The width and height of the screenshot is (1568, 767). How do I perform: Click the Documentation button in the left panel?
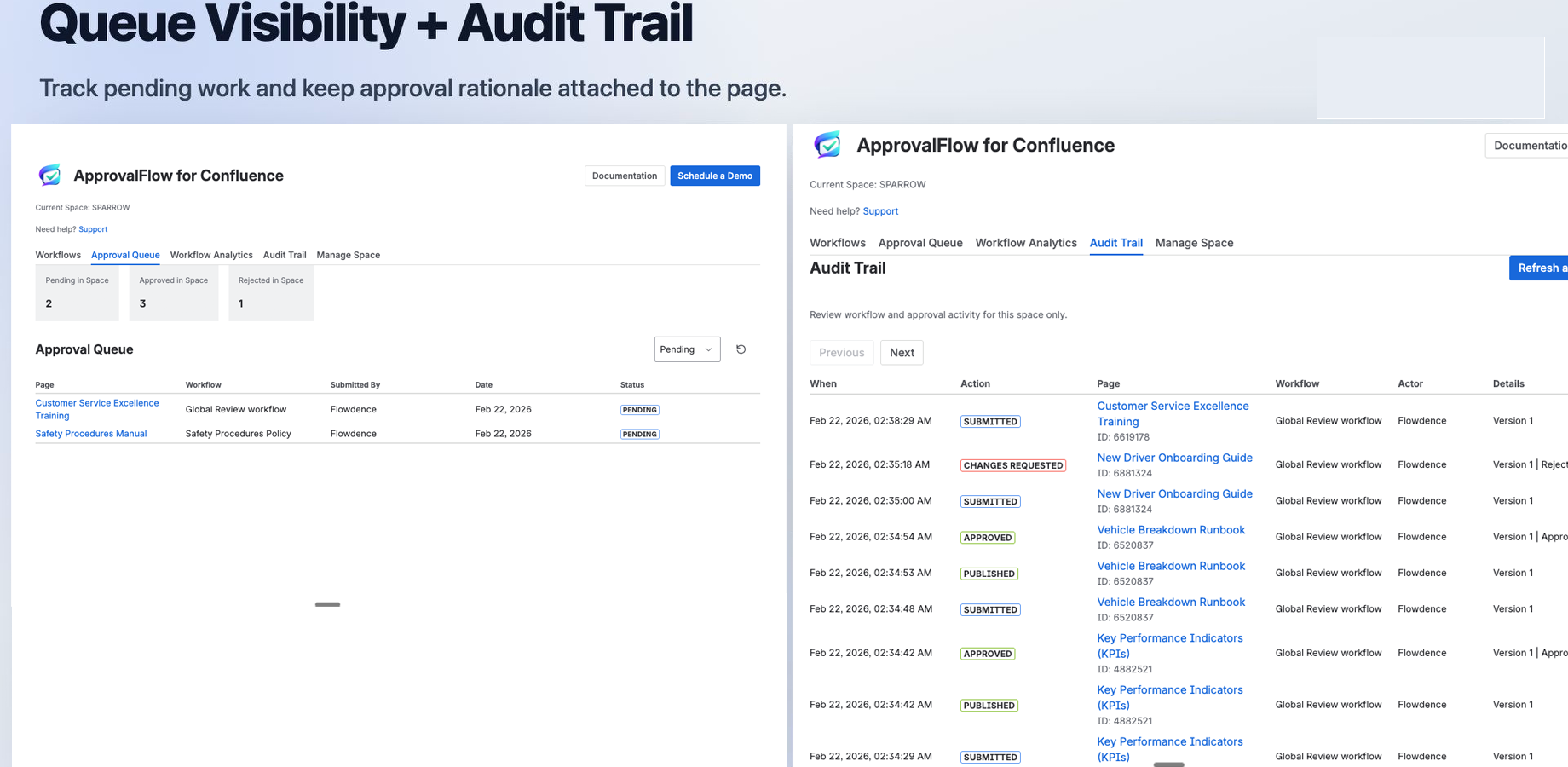[x=625, y=176]
